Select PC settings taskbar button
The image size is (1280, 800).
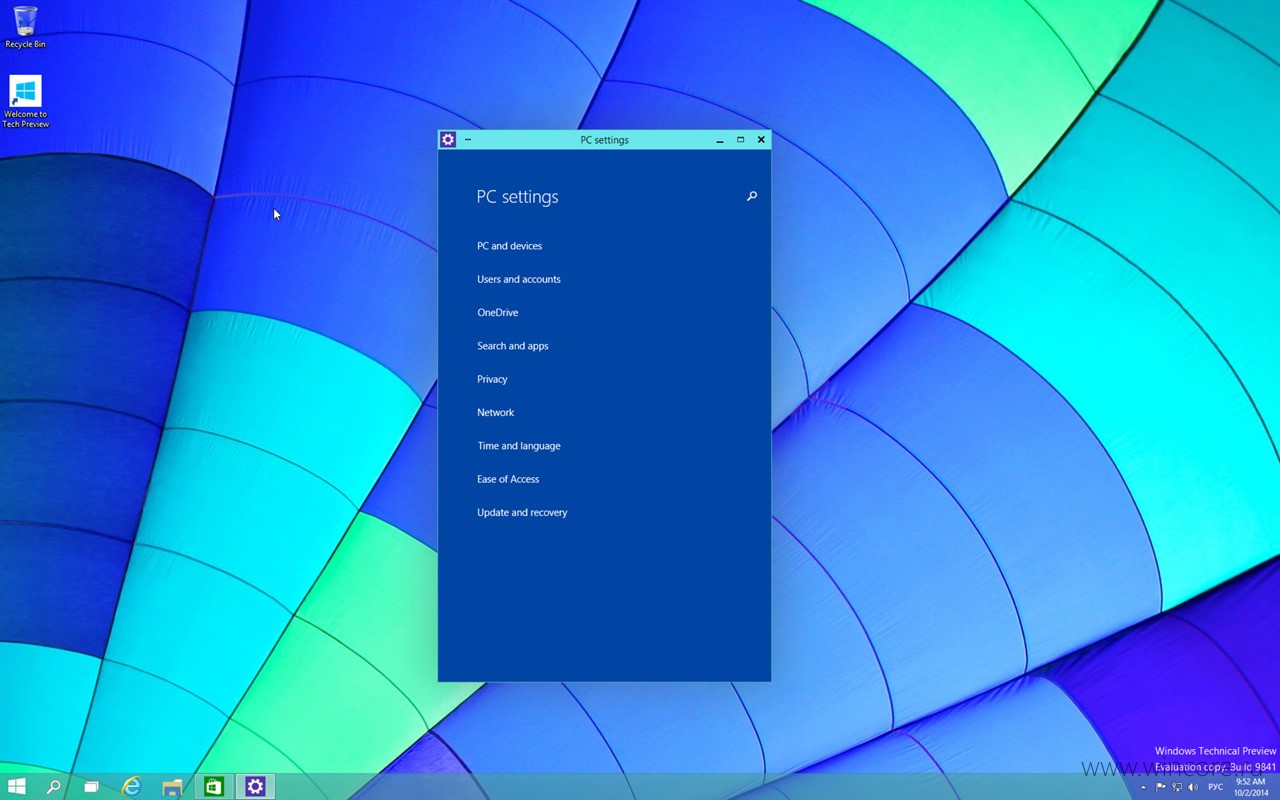click(255, 787)
